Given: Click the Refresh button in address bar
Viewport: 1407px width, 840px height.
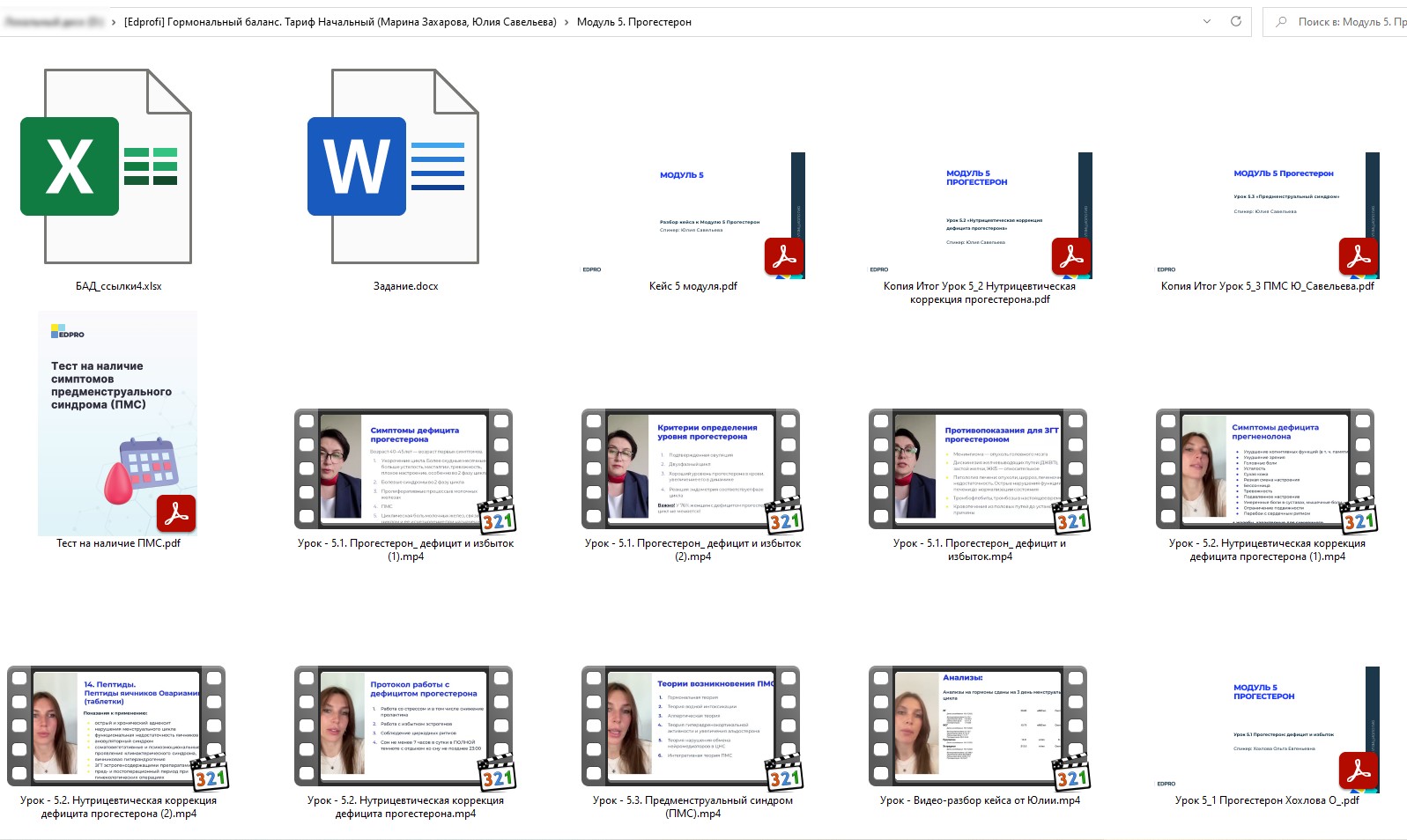Looking at the screenshot, I should coord(1236,21).
